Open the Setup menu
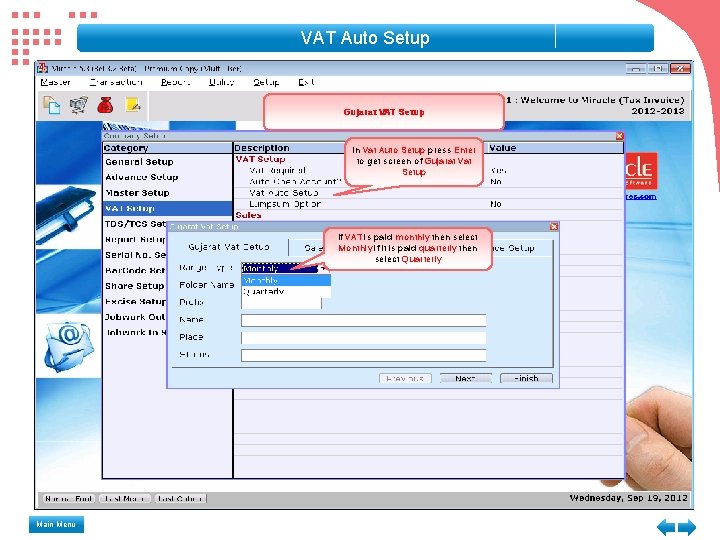Screen dimensions: 720x540 pos(266,82)
